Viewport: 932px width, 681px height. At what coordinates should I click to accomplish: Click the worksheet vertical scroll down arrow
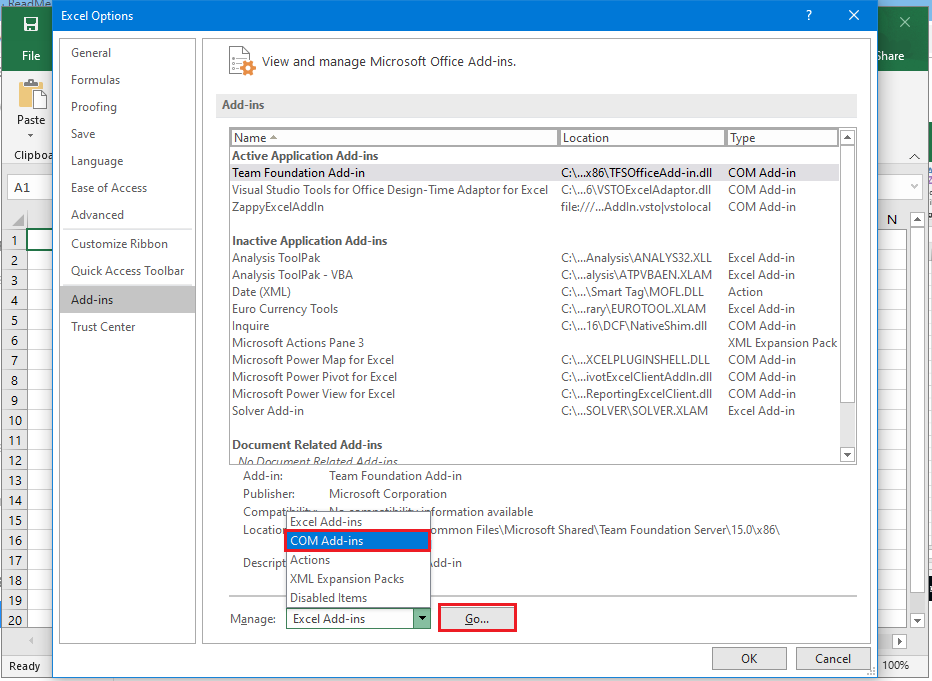coord(918,620)
